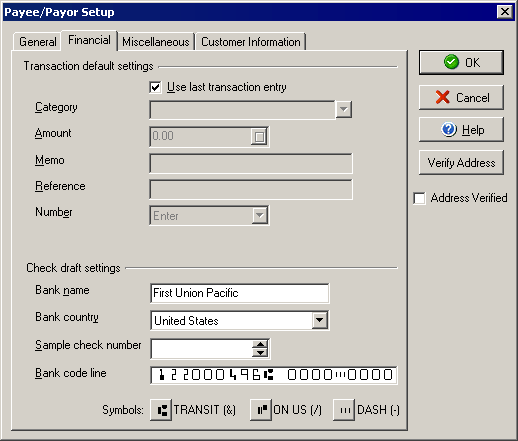Click into the Bank name field
Viewport: 518px width, 441px height.
240,293
